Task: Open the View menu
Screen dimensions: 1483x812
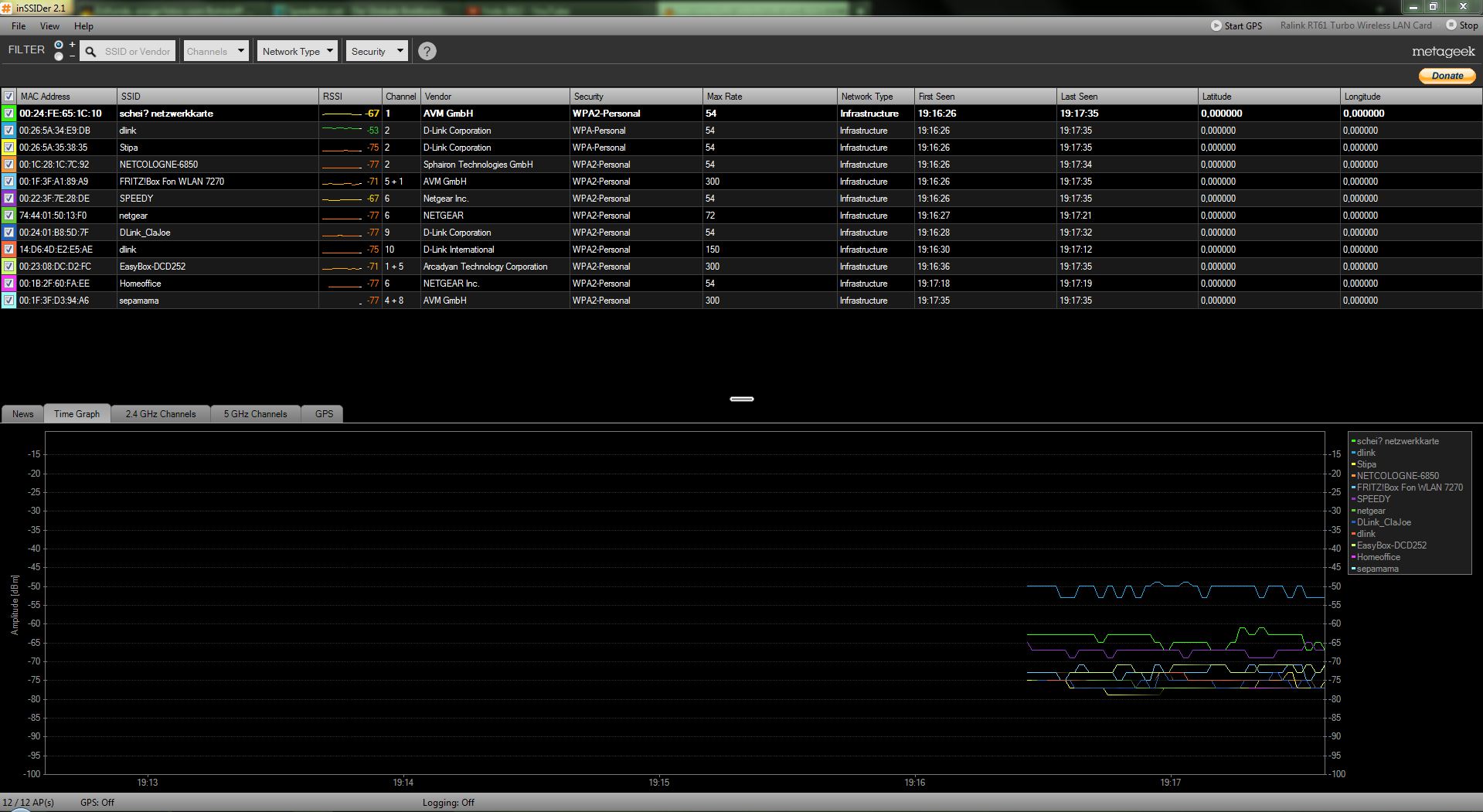Action: point(49,26)
